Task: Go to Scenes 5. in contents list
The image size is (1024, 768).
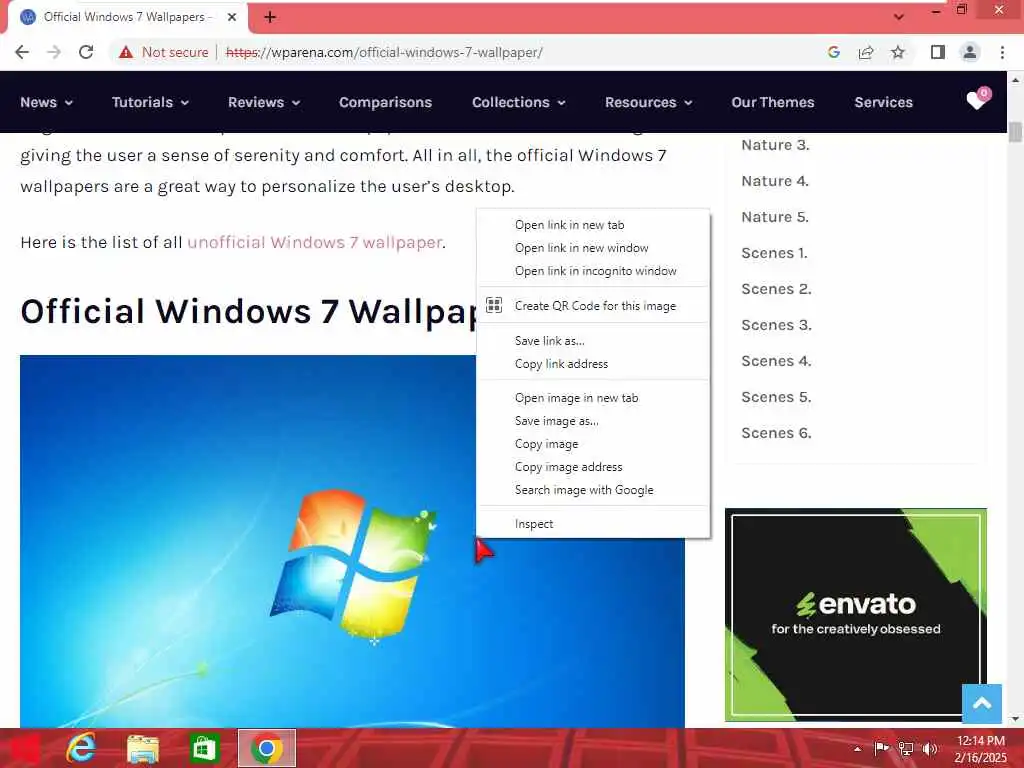Action: pyautogui.click(x=776, y=396)
